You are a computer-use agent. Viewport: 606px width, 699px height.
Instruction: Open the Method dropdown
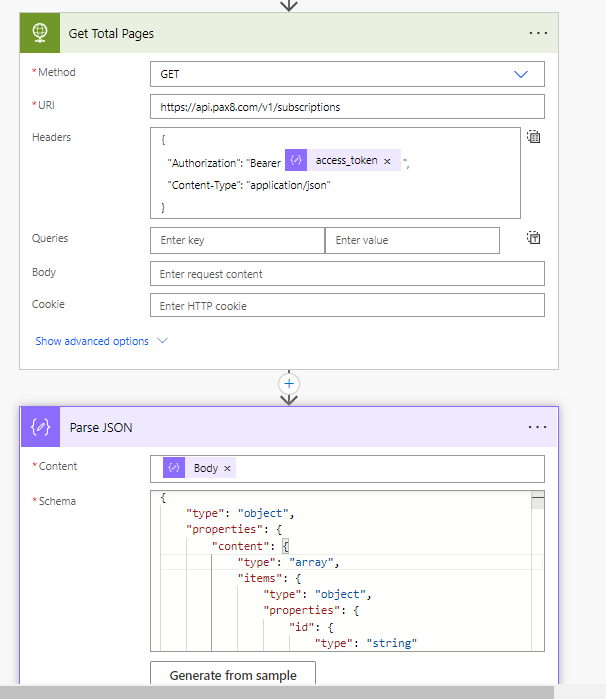pyautogui.click(x=520, y=74)
